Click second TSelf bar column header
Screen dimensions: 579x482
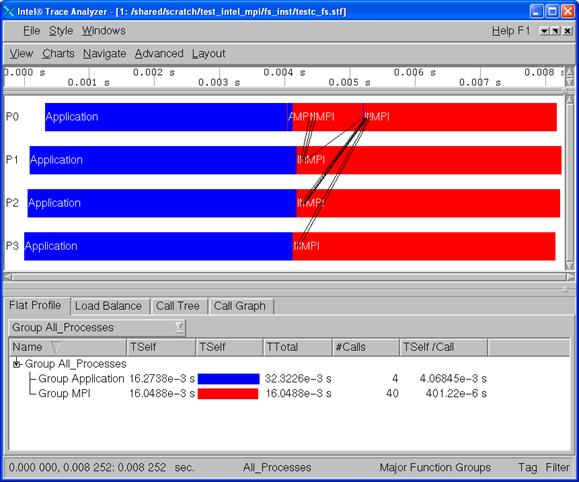pos(229,347)
